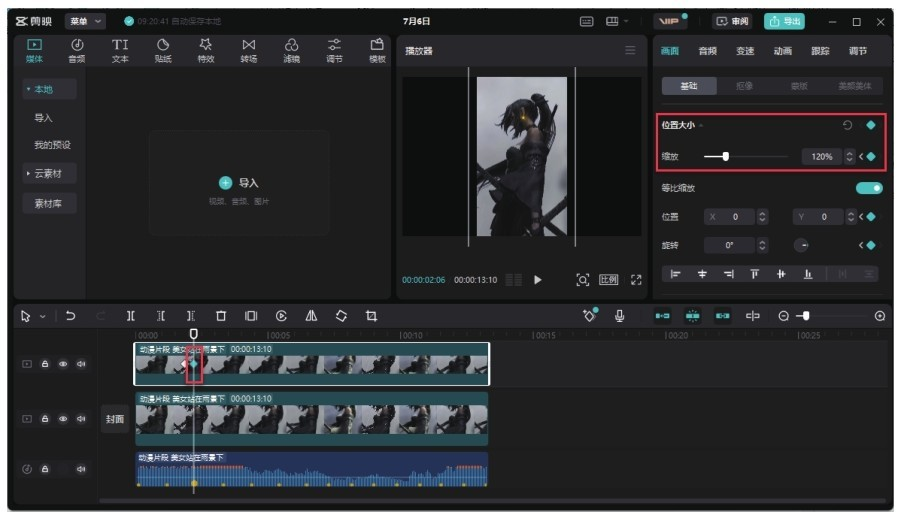The width and height of the screenshot is (901, 518).
Task: Toggle visibility eye of top video track
Action: click(x=63, y=364)
